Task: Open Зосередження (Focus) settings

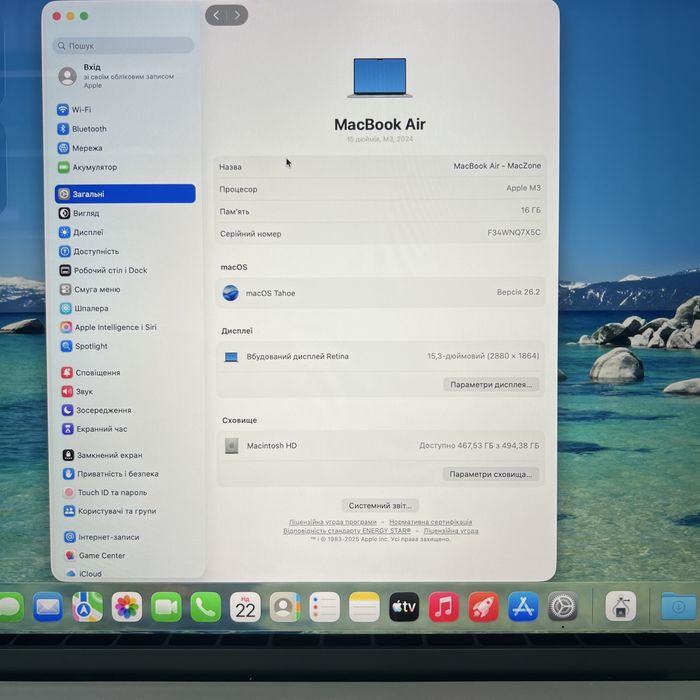Action: coord(97,410)
